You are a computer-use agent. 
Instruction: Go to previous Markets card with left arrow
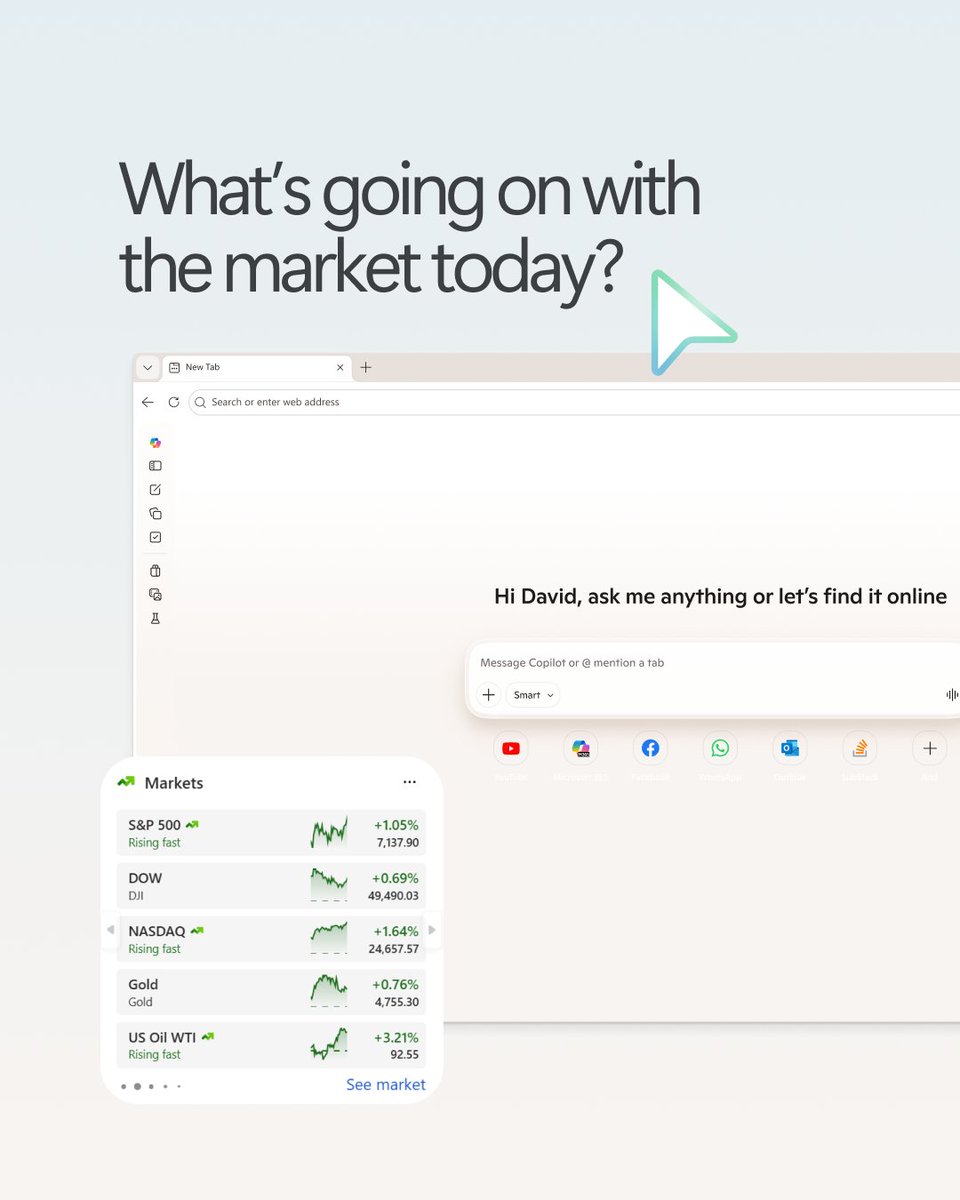110,930
